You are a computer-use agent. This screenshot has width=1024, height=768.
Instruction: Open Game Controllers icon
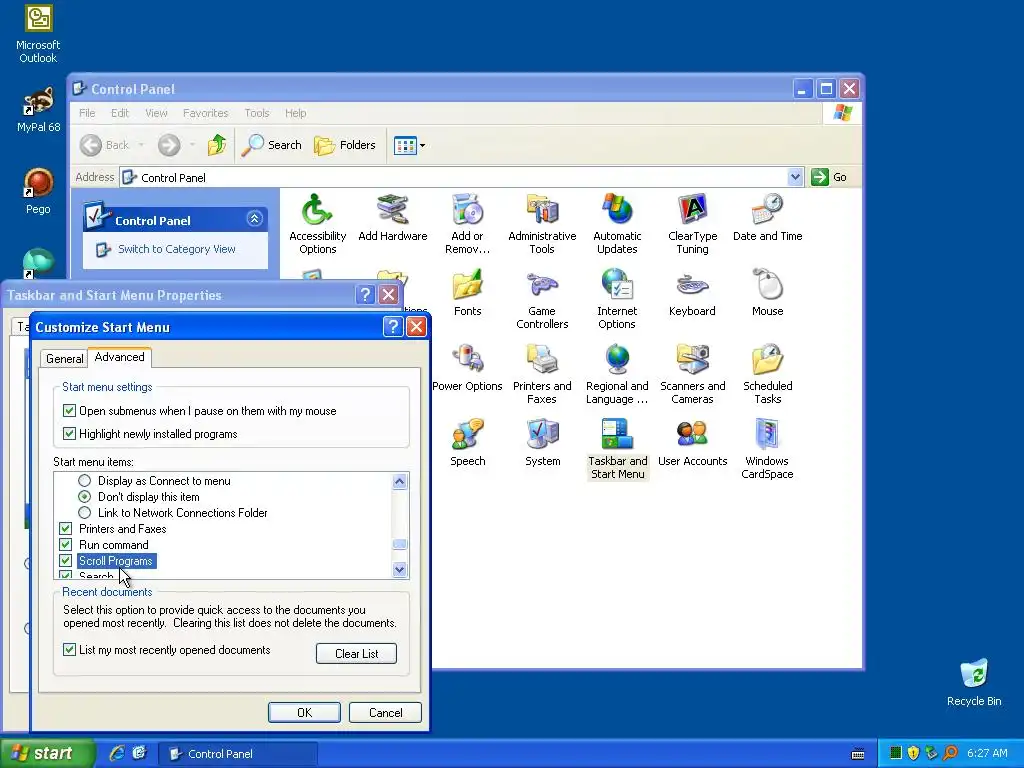(x=542, y=299)
